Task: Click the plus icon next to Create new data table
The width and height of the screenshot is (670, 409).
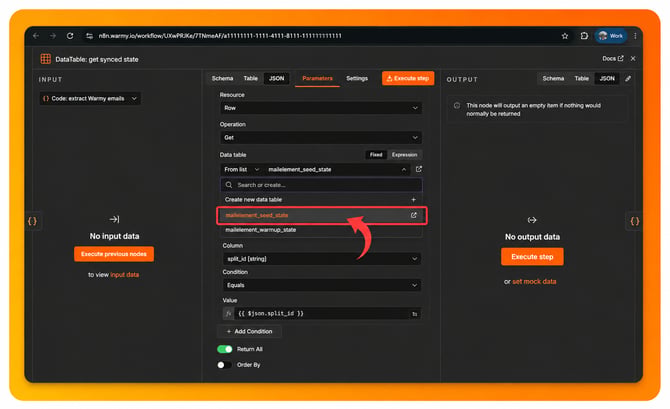Action: [413, 200]
